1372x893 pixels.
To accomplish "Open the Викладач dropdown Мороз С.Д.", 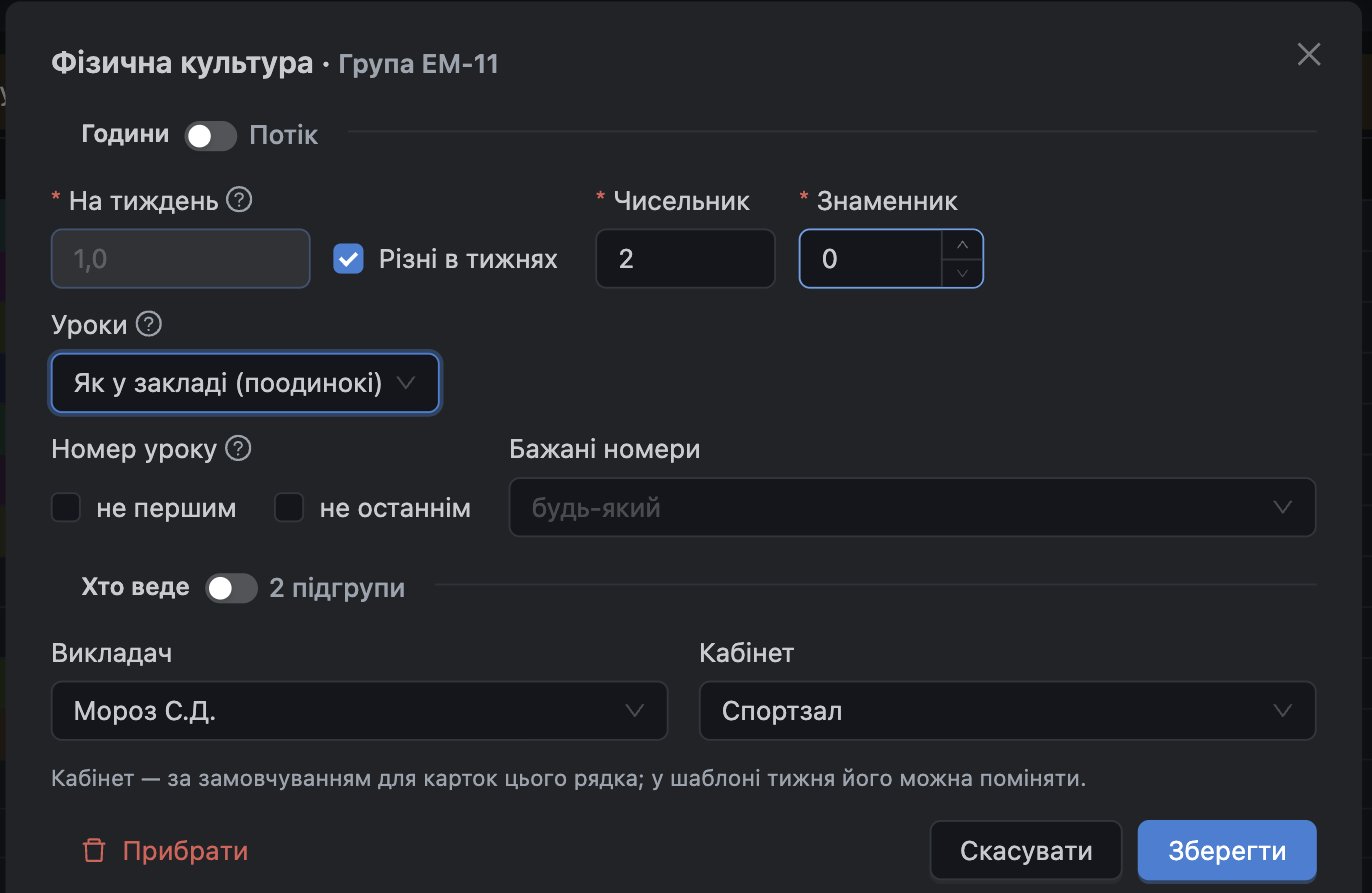I will point(359,711).
